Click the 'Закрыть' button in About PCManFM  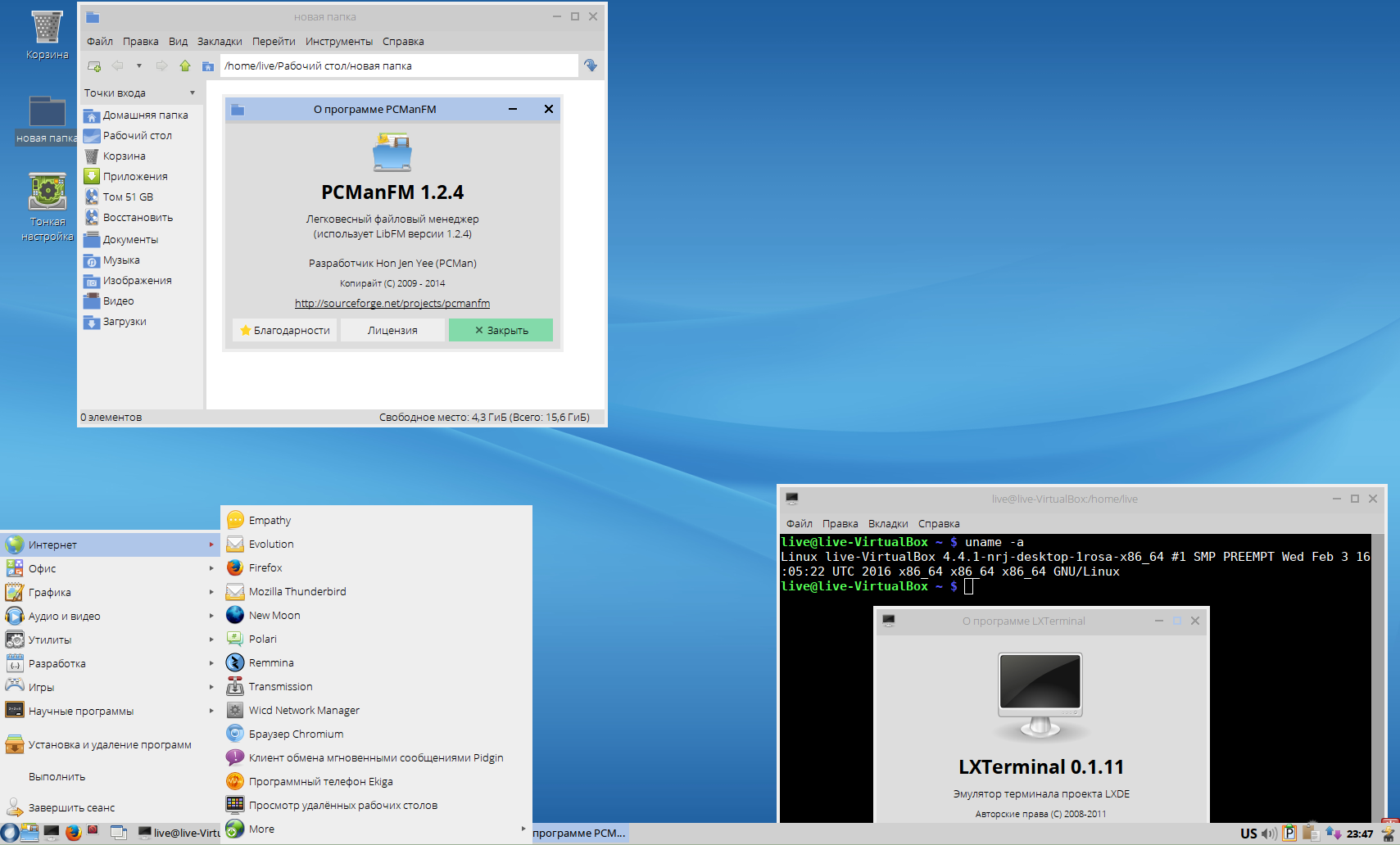pos(501,330)
